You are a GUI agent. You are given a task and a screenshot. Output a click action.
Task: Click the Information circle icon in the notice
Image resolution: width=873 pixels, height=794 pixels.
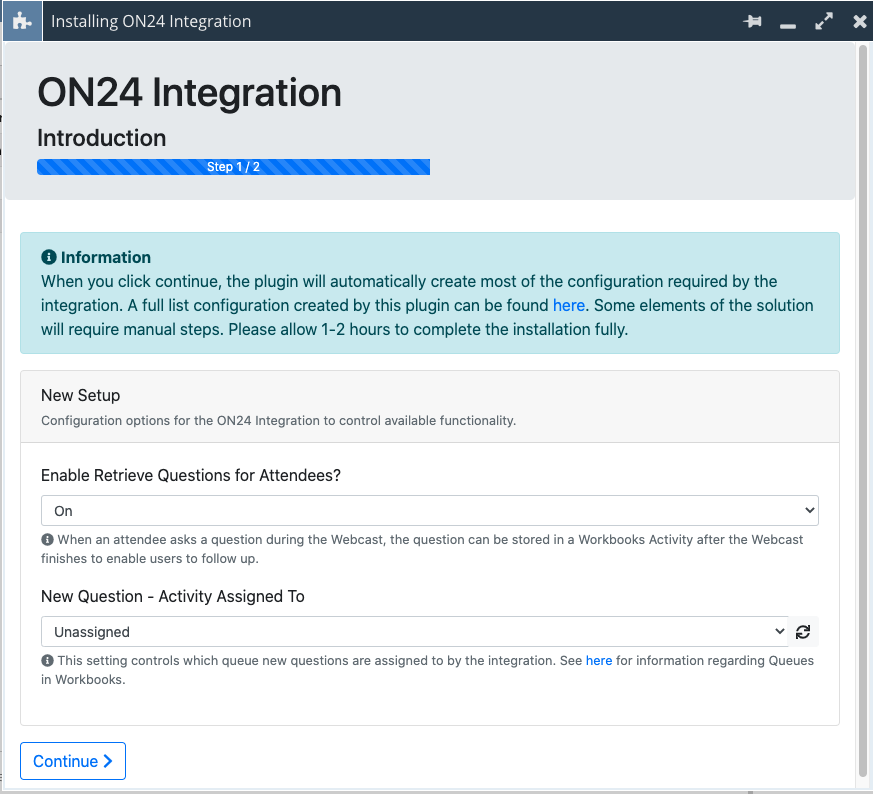coord(48,257)
